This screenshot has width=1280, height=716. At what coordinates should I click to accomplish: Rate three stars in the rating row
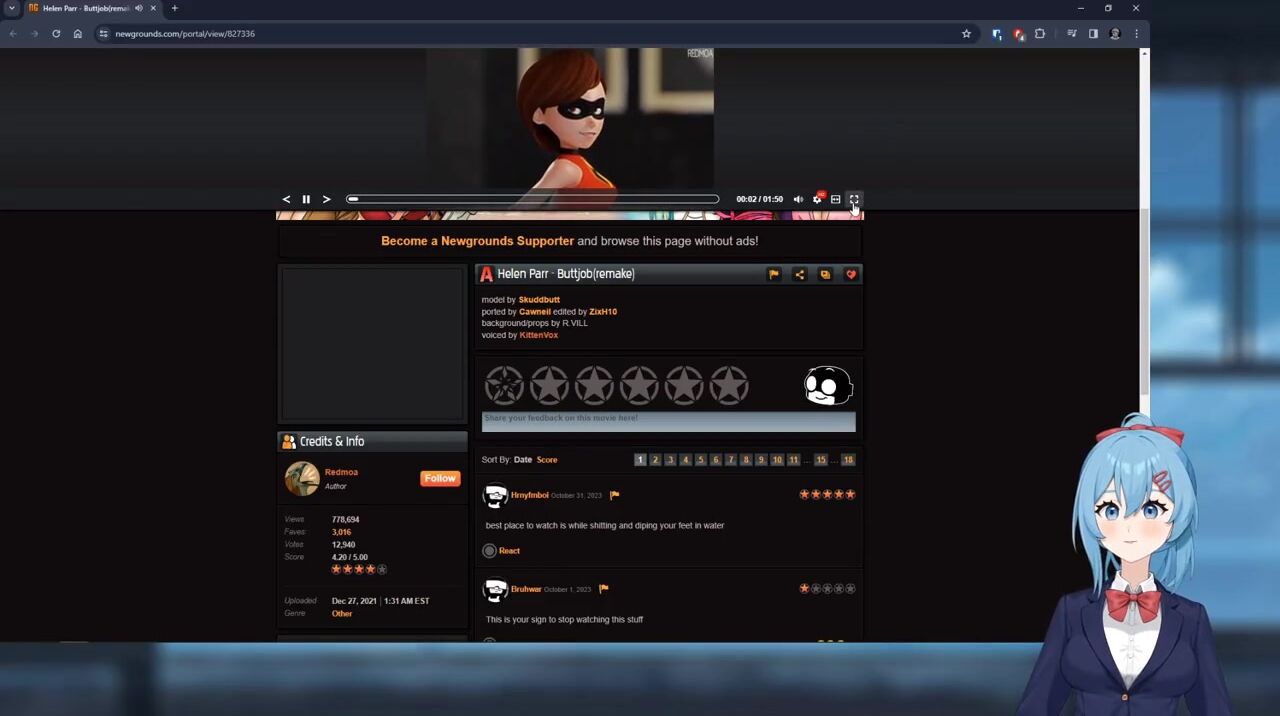click(x=639, y=385)
